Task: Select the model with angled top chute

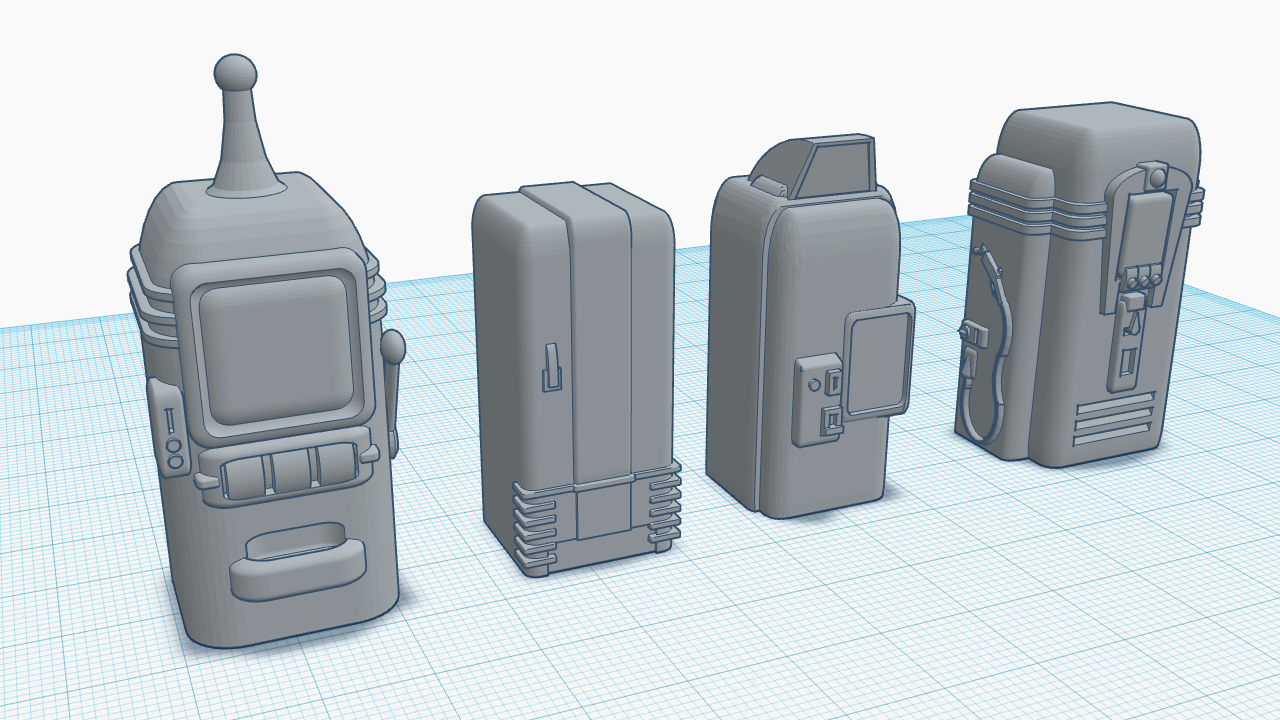Action: (810, 326)
